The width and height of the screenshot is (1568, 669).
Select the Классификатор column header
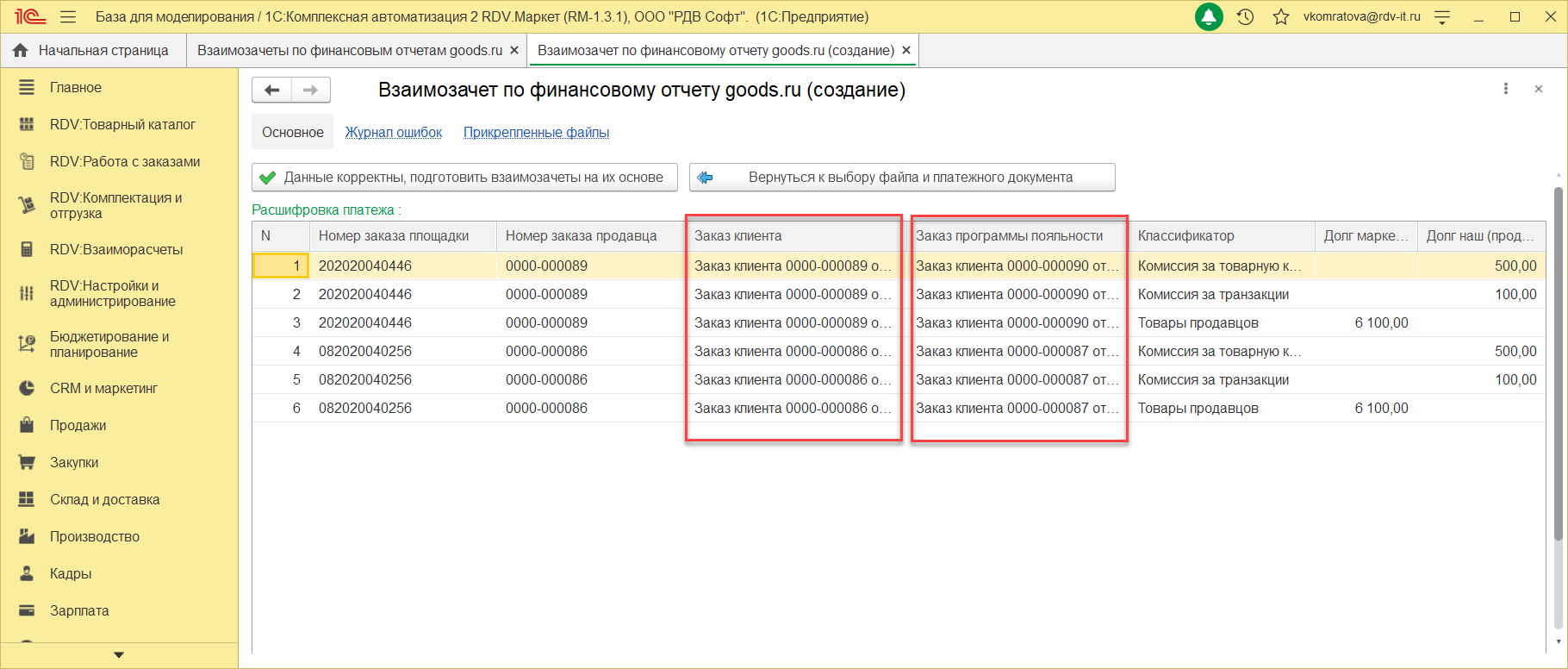pos(1185,235)
